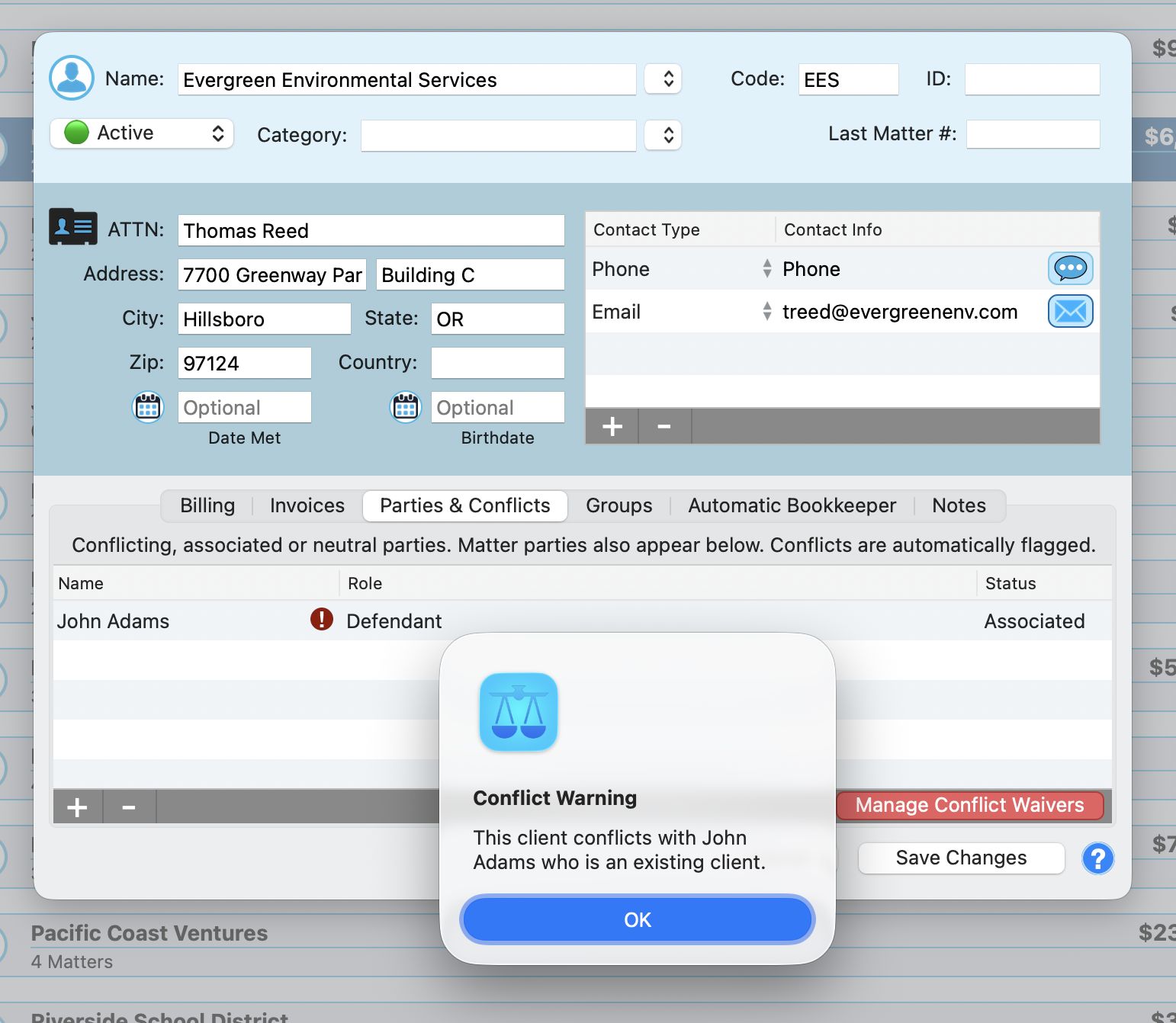Add a contact using the plus icon

click(x=611, y=426)
